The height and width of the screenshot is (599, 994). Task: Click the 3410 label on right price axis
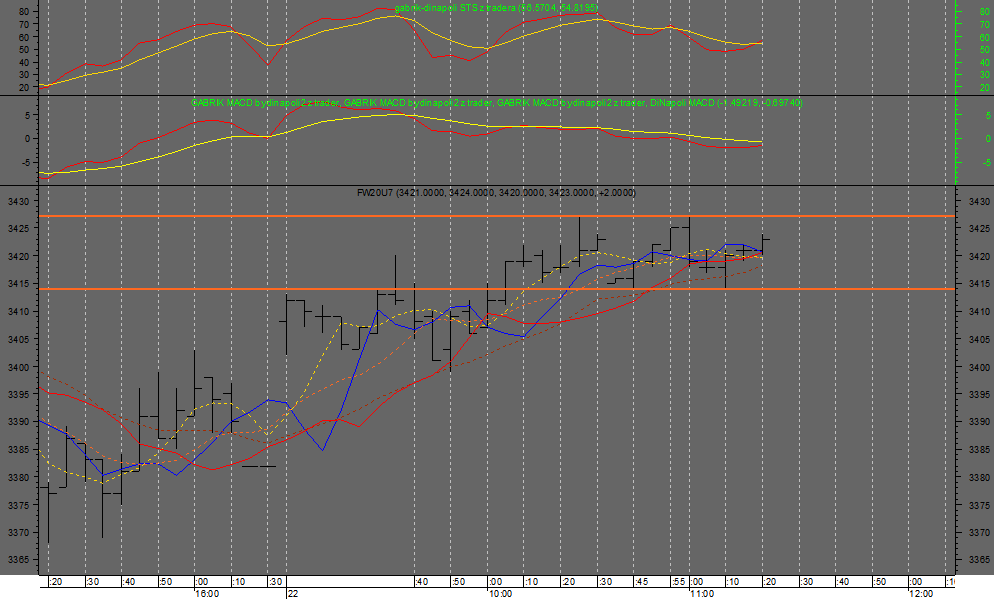click(979, 311)
